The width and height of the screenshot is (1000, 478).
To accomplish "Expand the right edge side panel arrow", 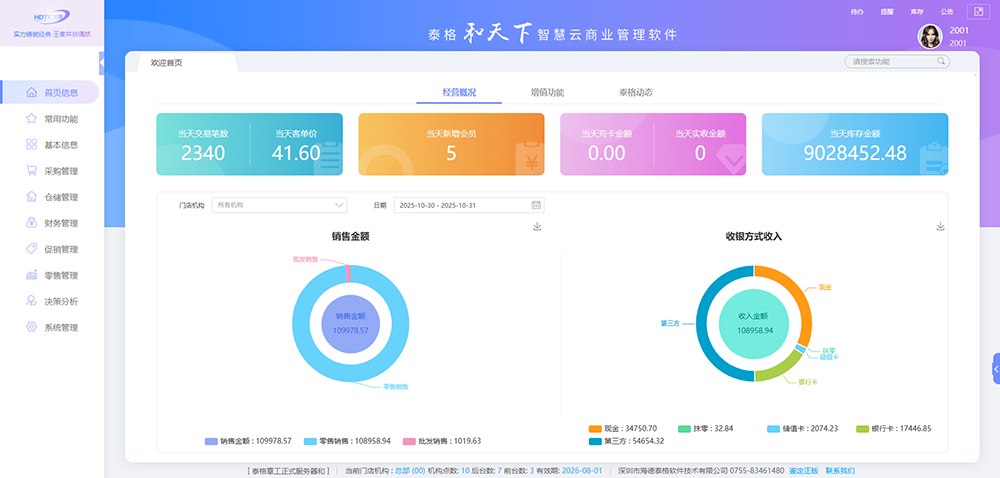I will (995, 368).
